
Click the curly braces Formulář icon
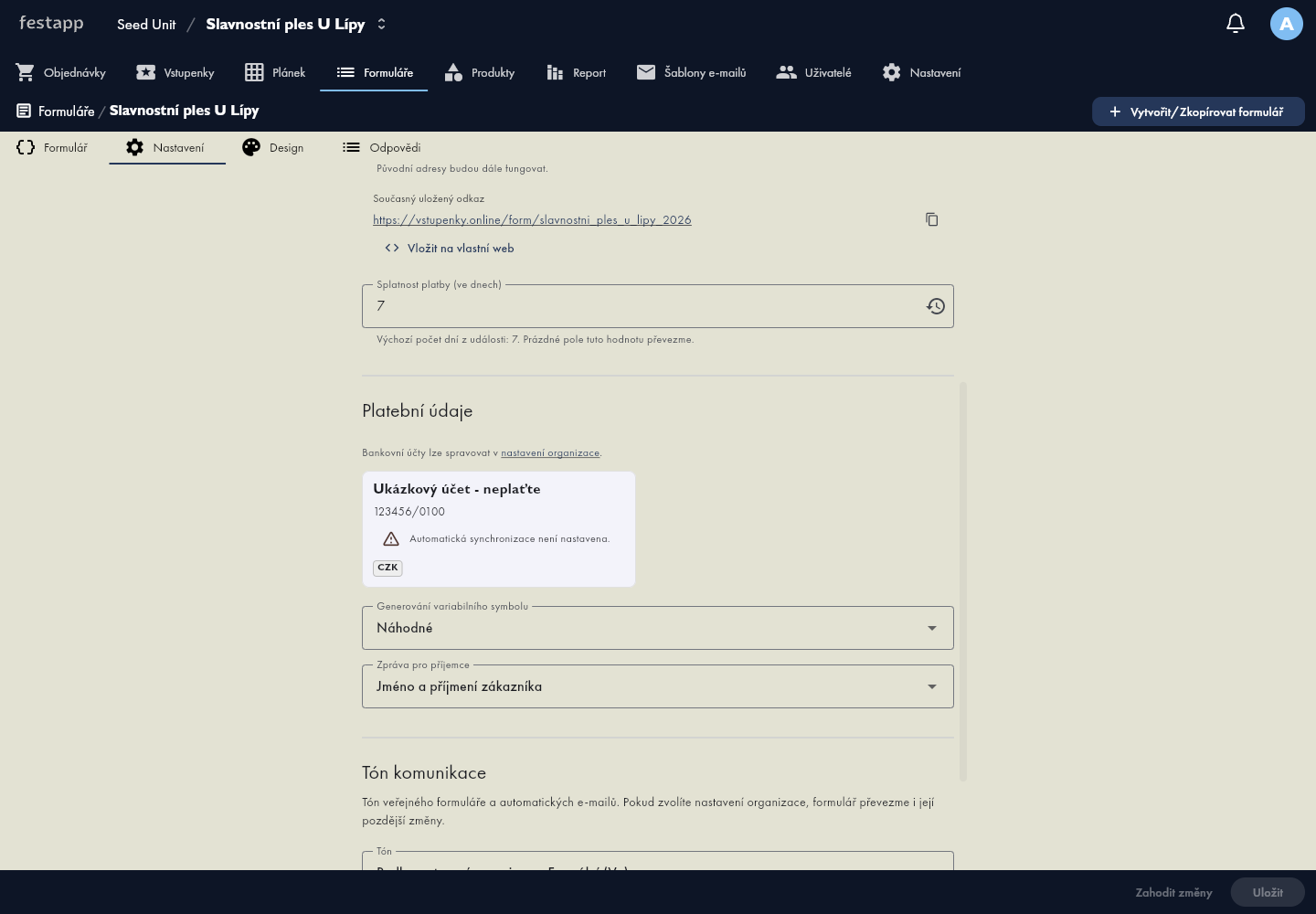click(x=26, y=147)
